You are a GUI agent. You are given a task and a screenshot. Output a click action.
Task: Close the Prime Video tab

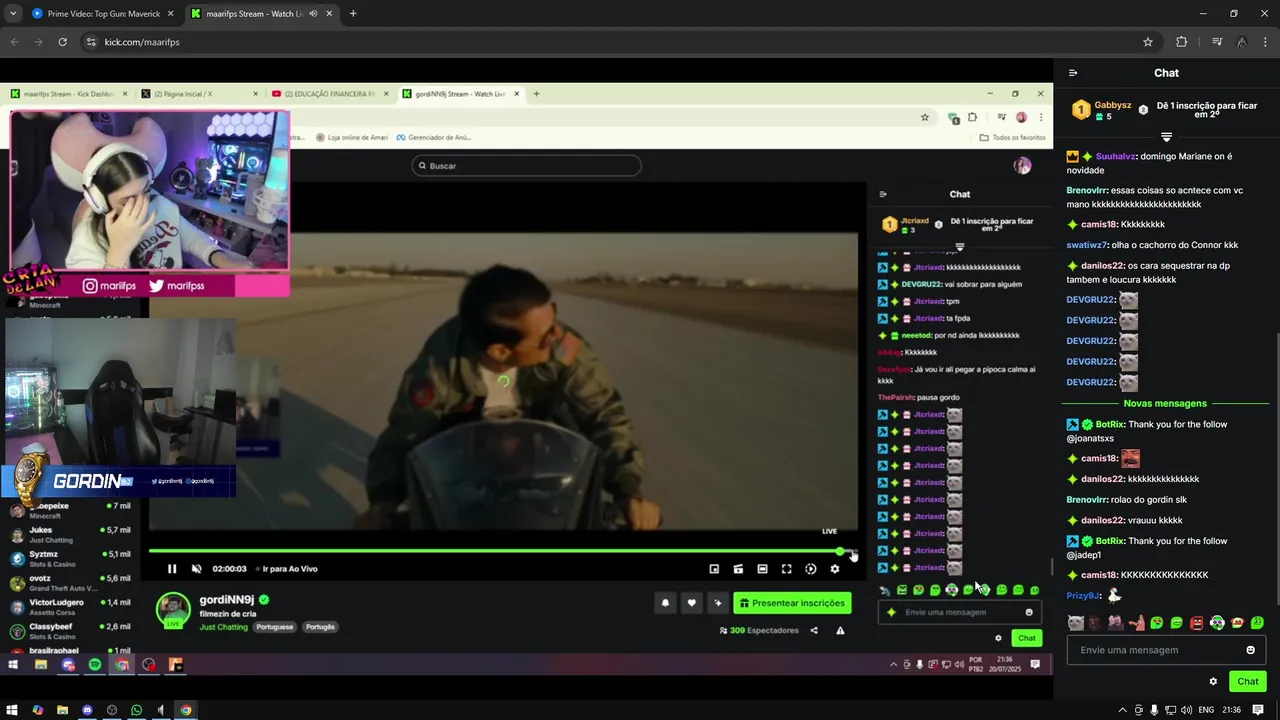tap(171, 14)
